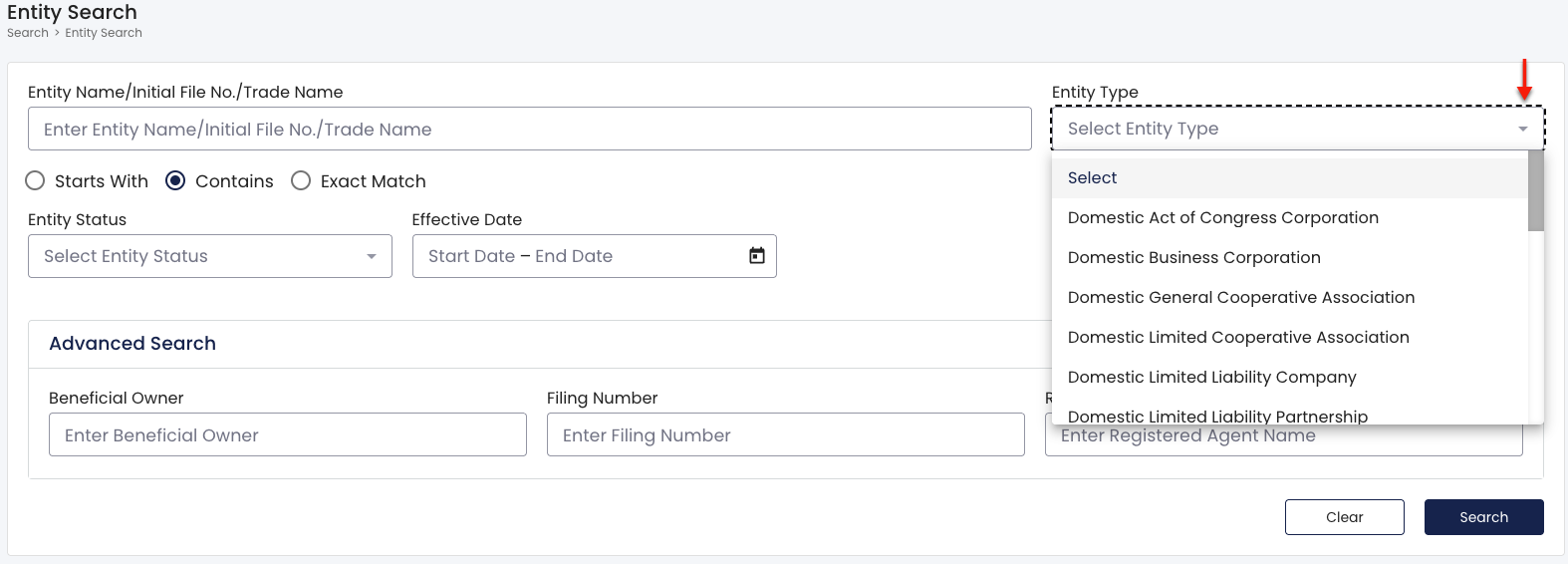Choose Domestic Limited Liability Company option
Screen dimensions: 1568x564
click(1290, 377)
